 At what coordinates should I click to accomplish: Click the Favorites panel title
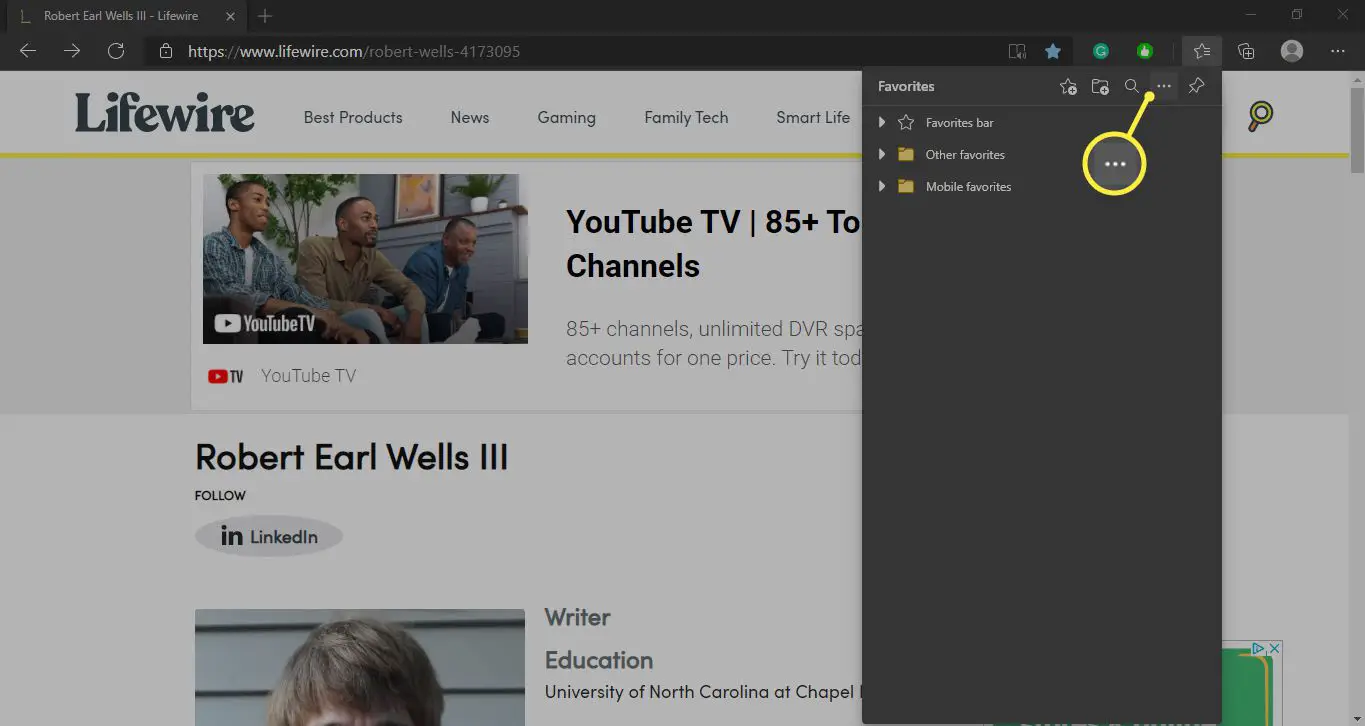(x=906, y=87)
